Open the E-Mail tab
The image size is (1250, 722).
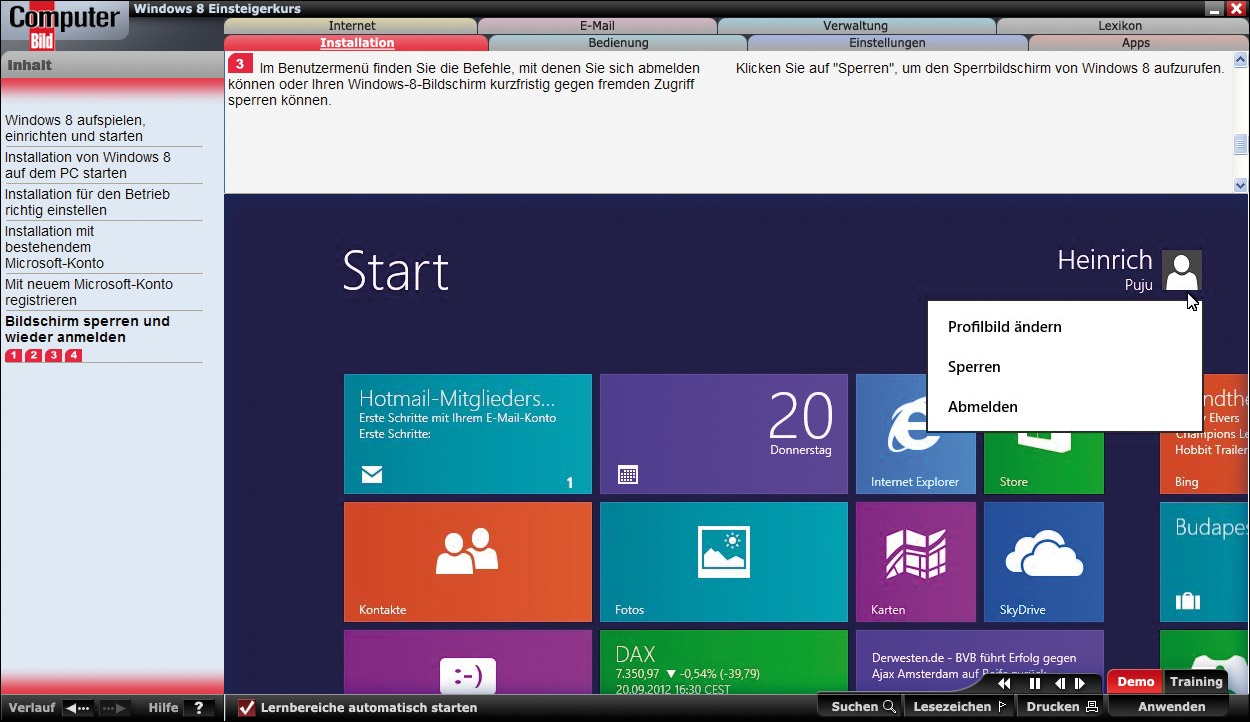click(597, 26)
